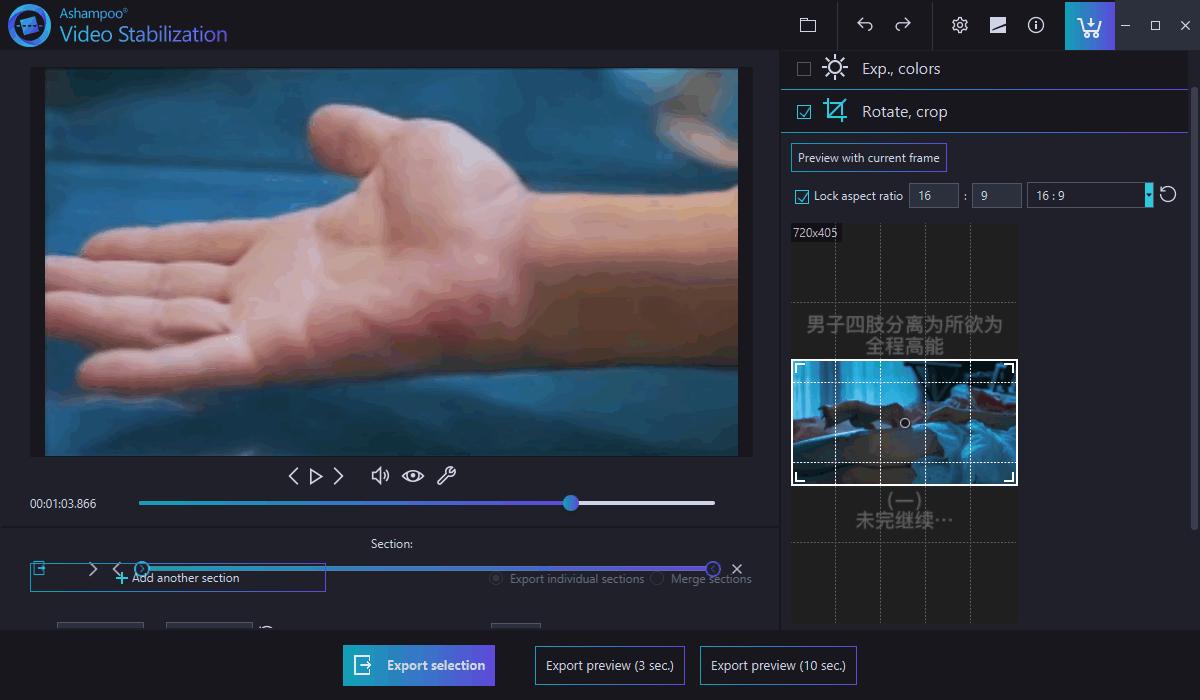
Task: Open the info/about icon
Action: tap(1036, 25)
